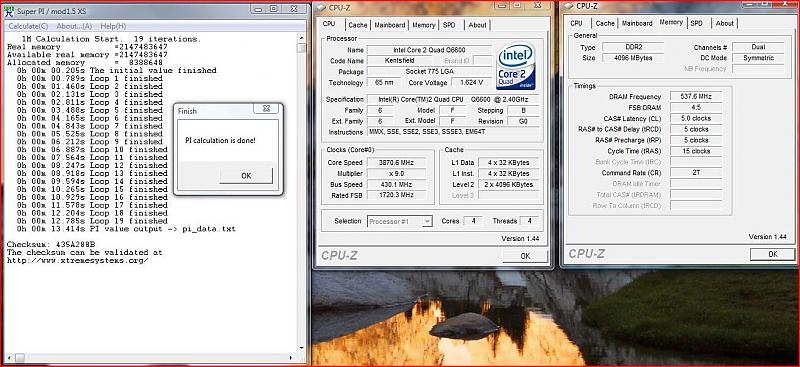Select the CPU tab in the right CPU-Z window
The width and height of the screenshot is (800, 367).
tap(577, 23)
